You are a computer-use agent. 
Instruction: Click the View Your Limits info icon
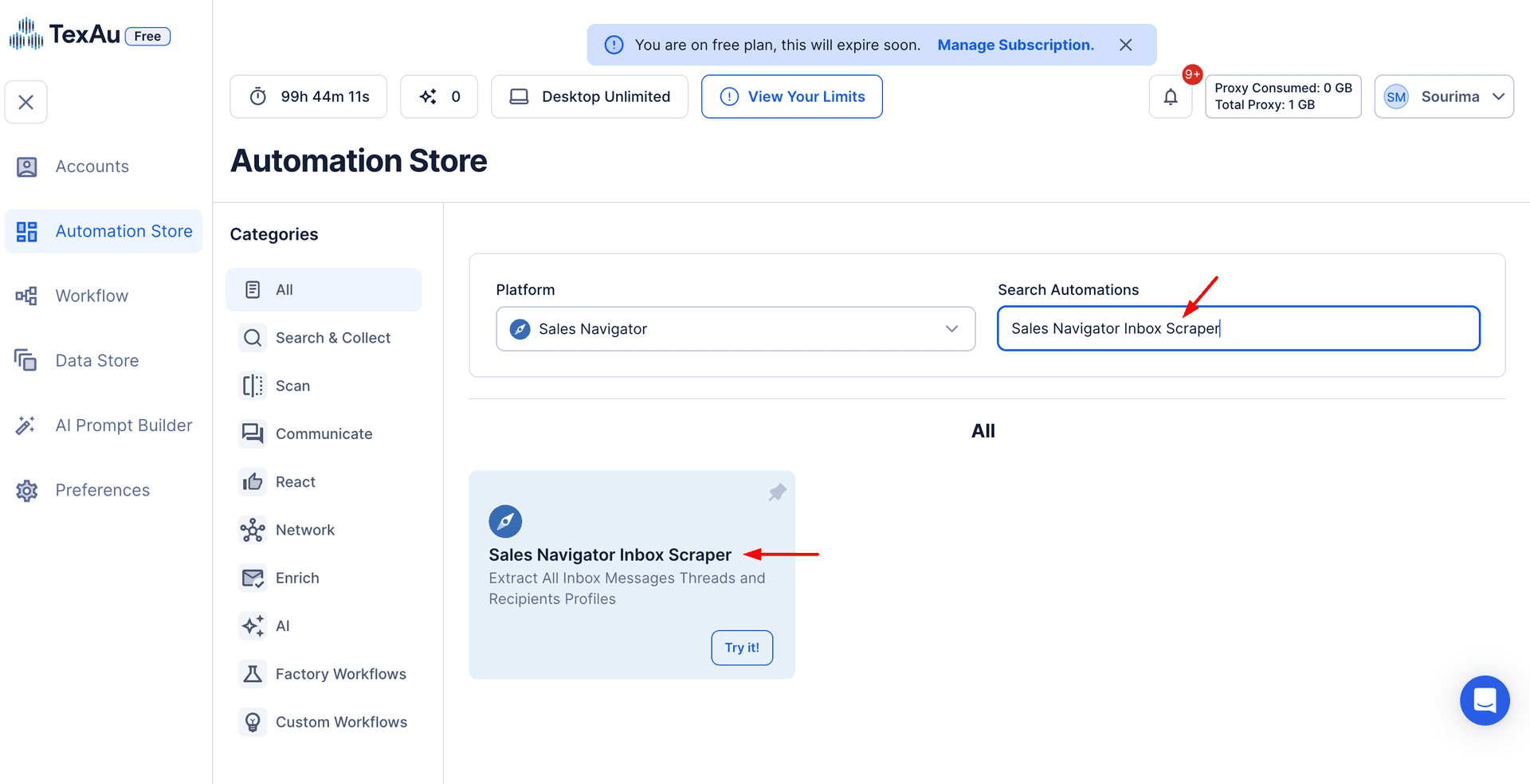[729, 96]
